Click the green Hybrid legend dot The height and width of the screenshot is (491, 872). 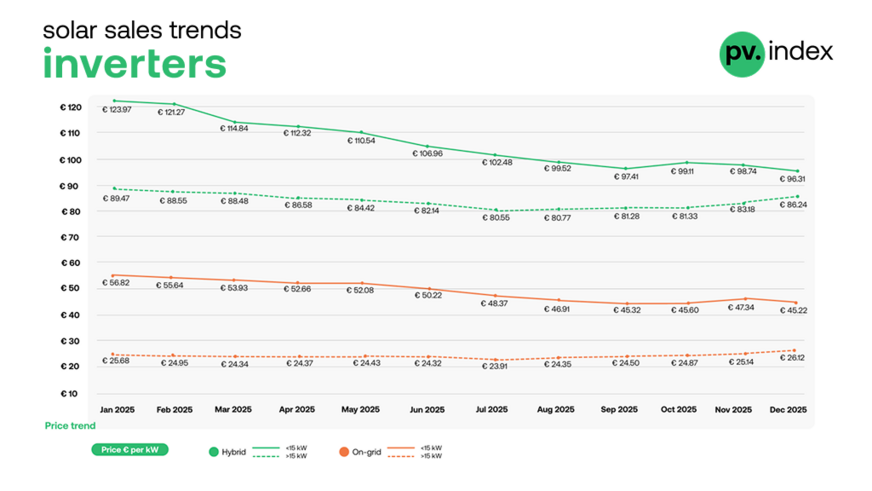point(212,451)
